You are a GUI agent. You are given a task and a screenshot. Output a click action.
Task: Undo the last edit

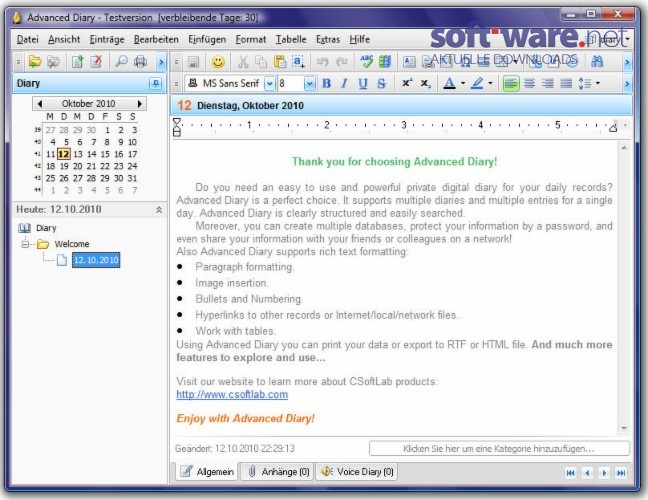click(322, 62)
